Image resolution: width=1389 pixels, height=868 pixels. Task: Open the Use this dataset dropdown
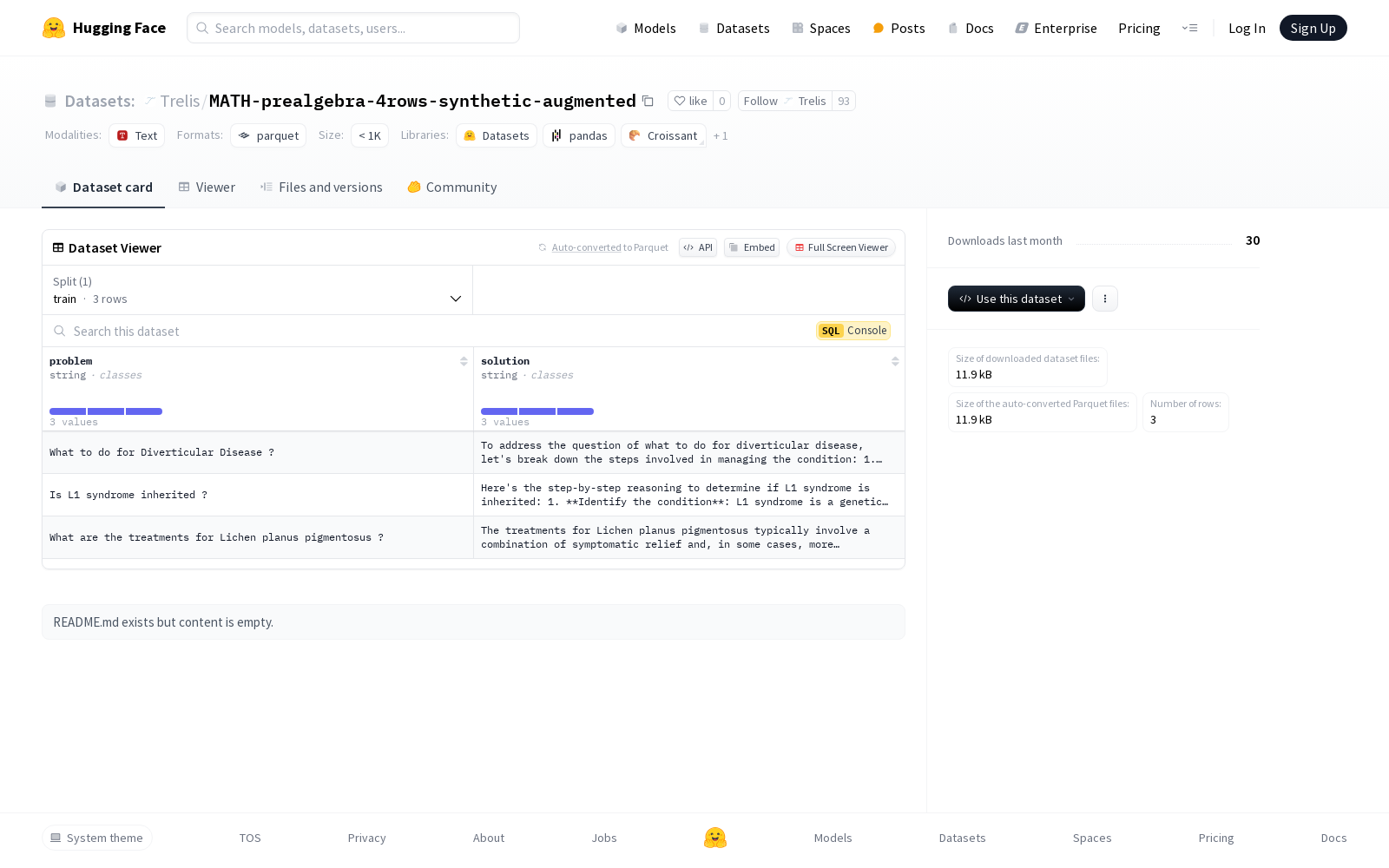click(x=1017, y=299)
